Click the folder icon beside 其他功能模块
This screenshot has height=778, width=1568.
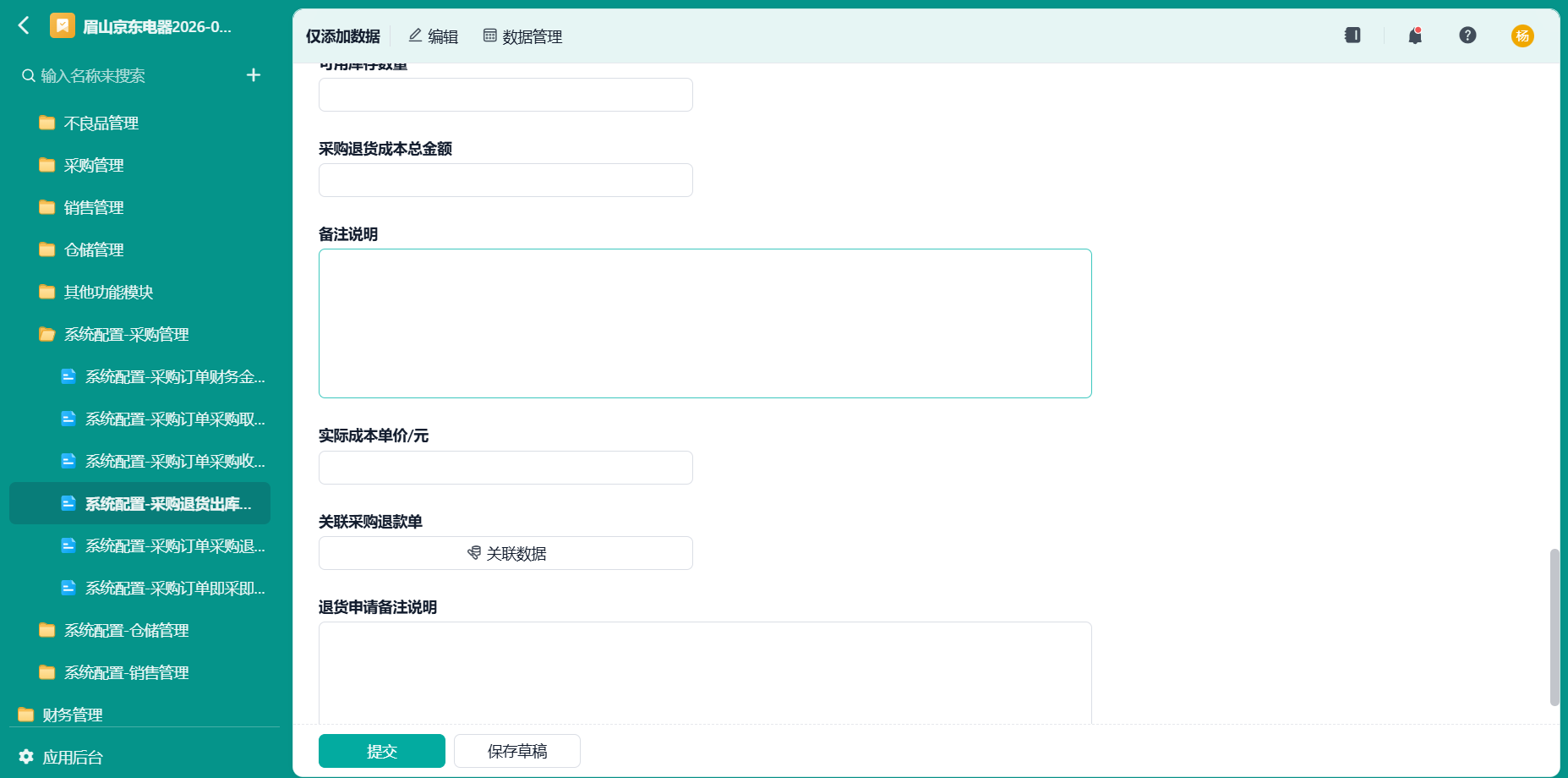tap(47, 293)
